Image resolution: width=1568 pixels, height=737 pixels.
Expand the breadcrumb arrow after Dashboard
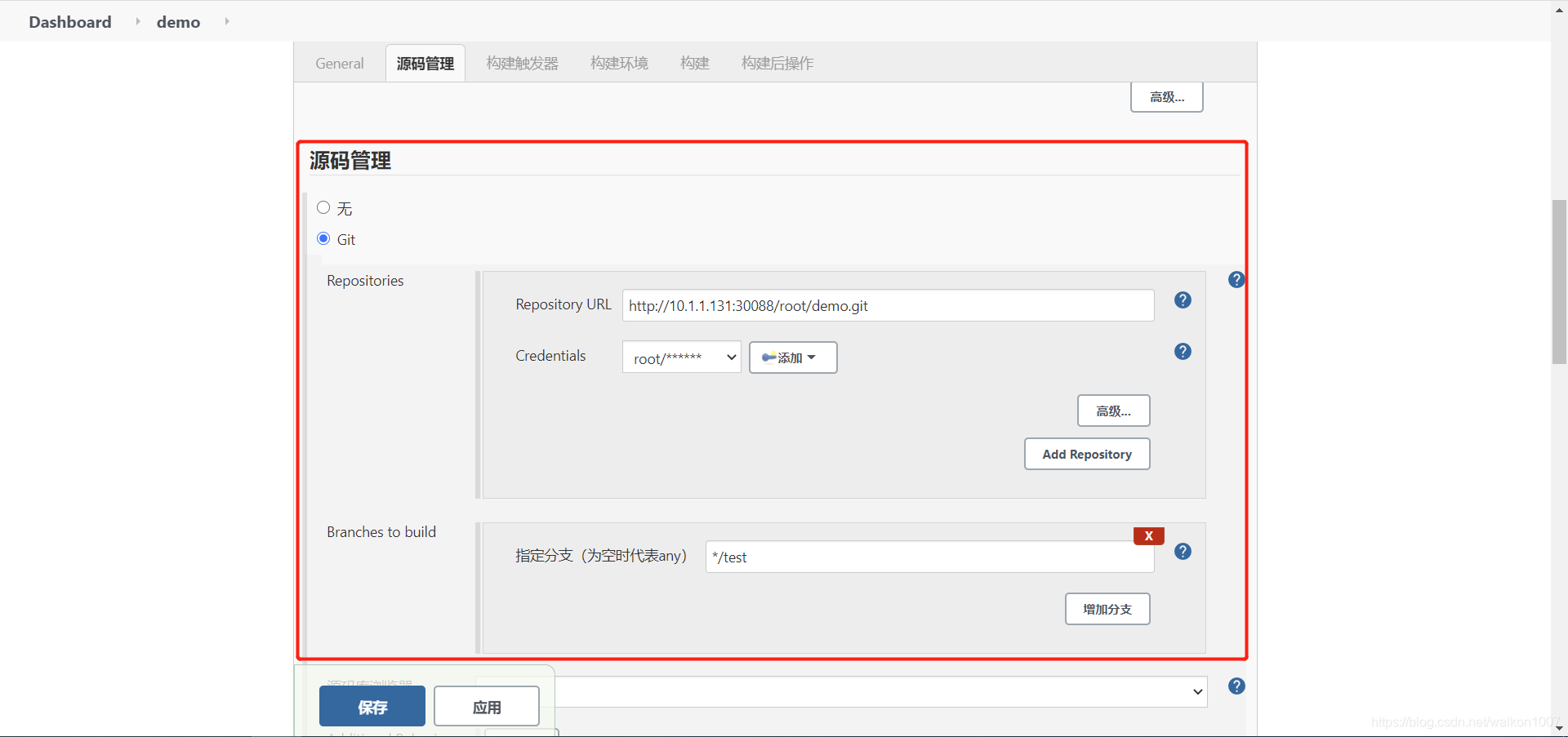click(x=137, y=21)
